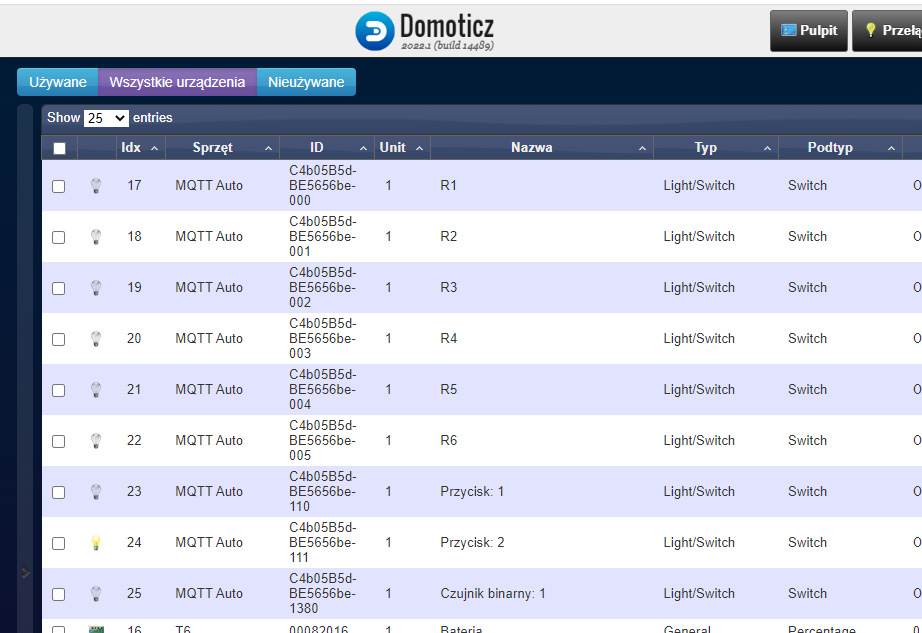Click device name Przycisk: 1
Viewport: 922px width, 633px height.
472,492
